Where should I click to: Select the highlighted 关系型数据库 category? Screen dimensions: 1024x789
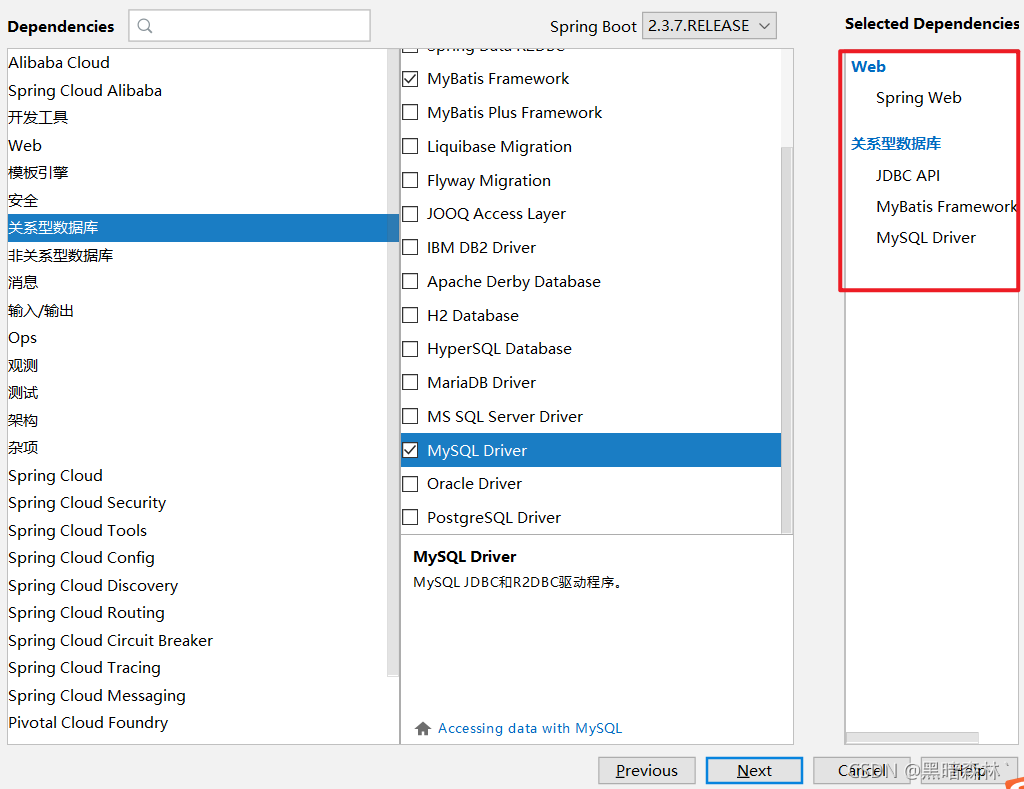pyautogui.click(x=203, y=227)
